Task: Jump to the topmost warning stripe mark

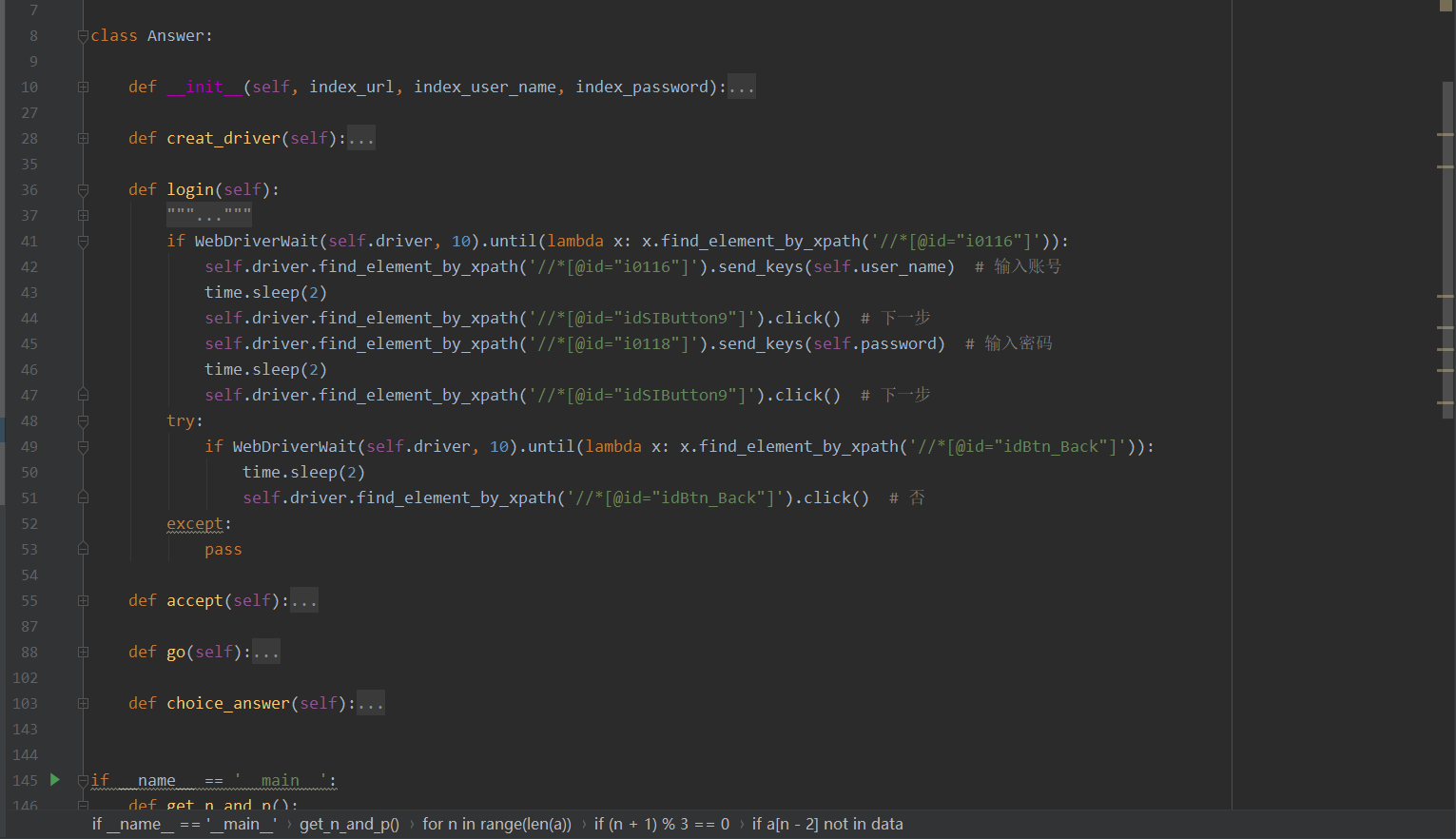Action: point(1446,135)
